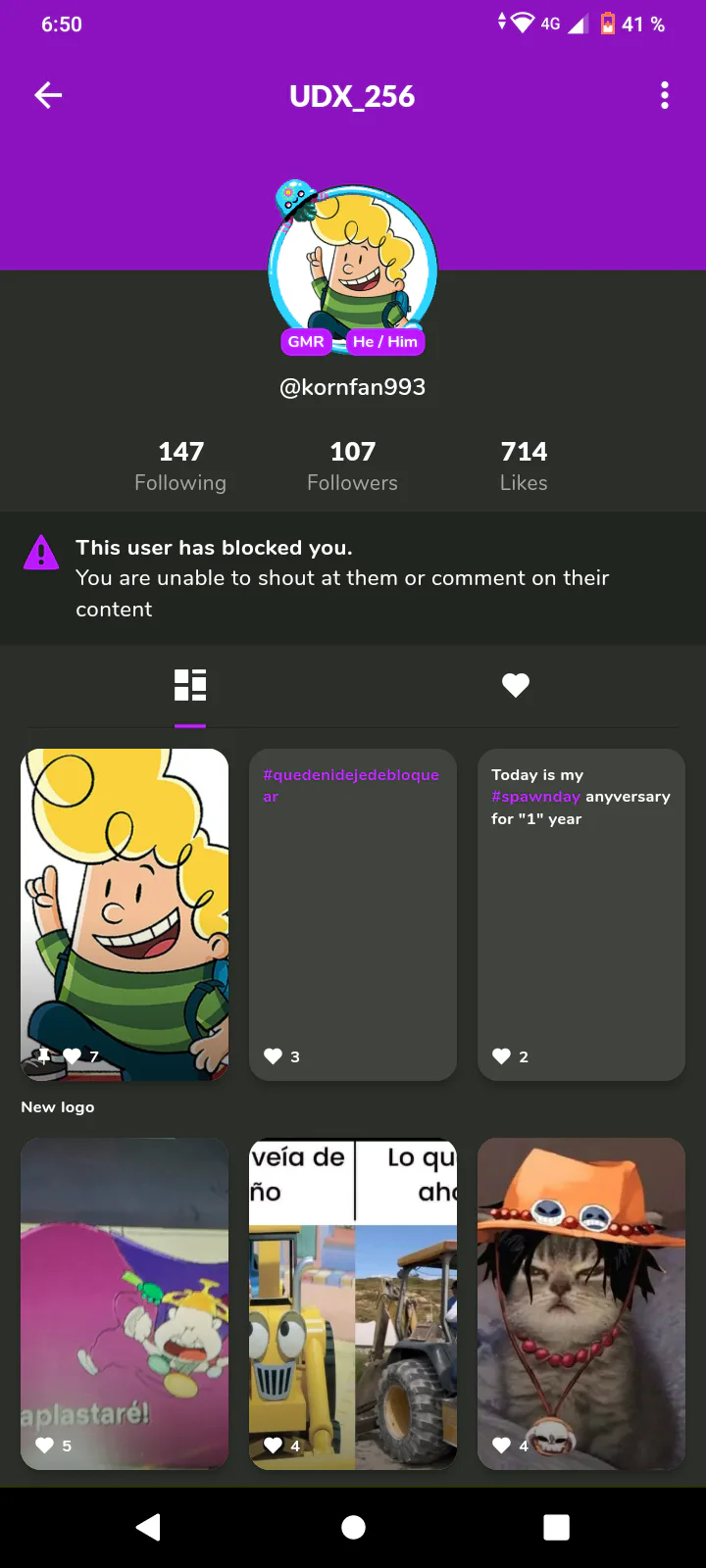This screenshot has height=1568, width=706.
Task: View the 714 Likes count
Action: (524, 466)
